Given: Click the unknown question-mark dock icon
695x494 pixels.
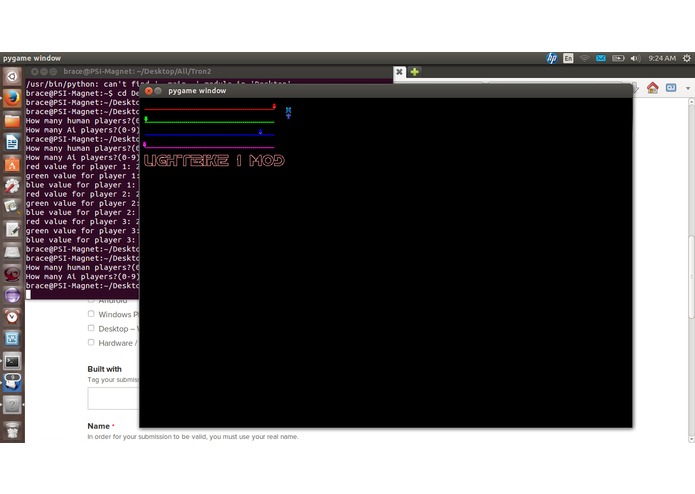Looking at the screenshot, I should 12,405.
